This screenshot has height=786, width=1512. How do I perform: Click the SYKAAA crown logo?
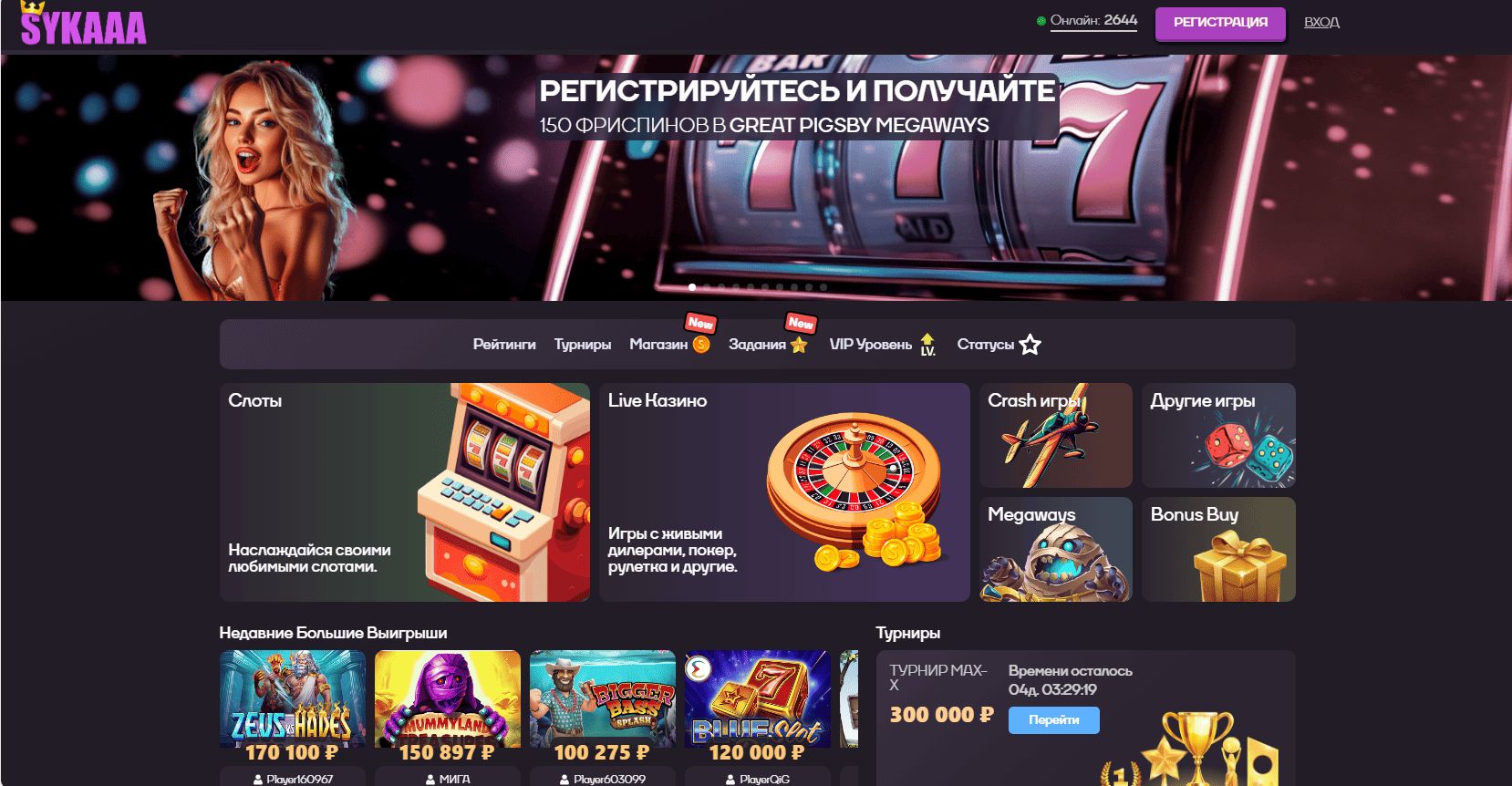83,24
